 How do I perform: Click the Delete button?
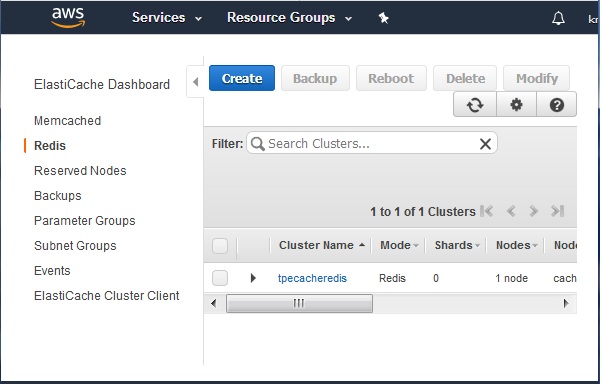coord(465,78)
